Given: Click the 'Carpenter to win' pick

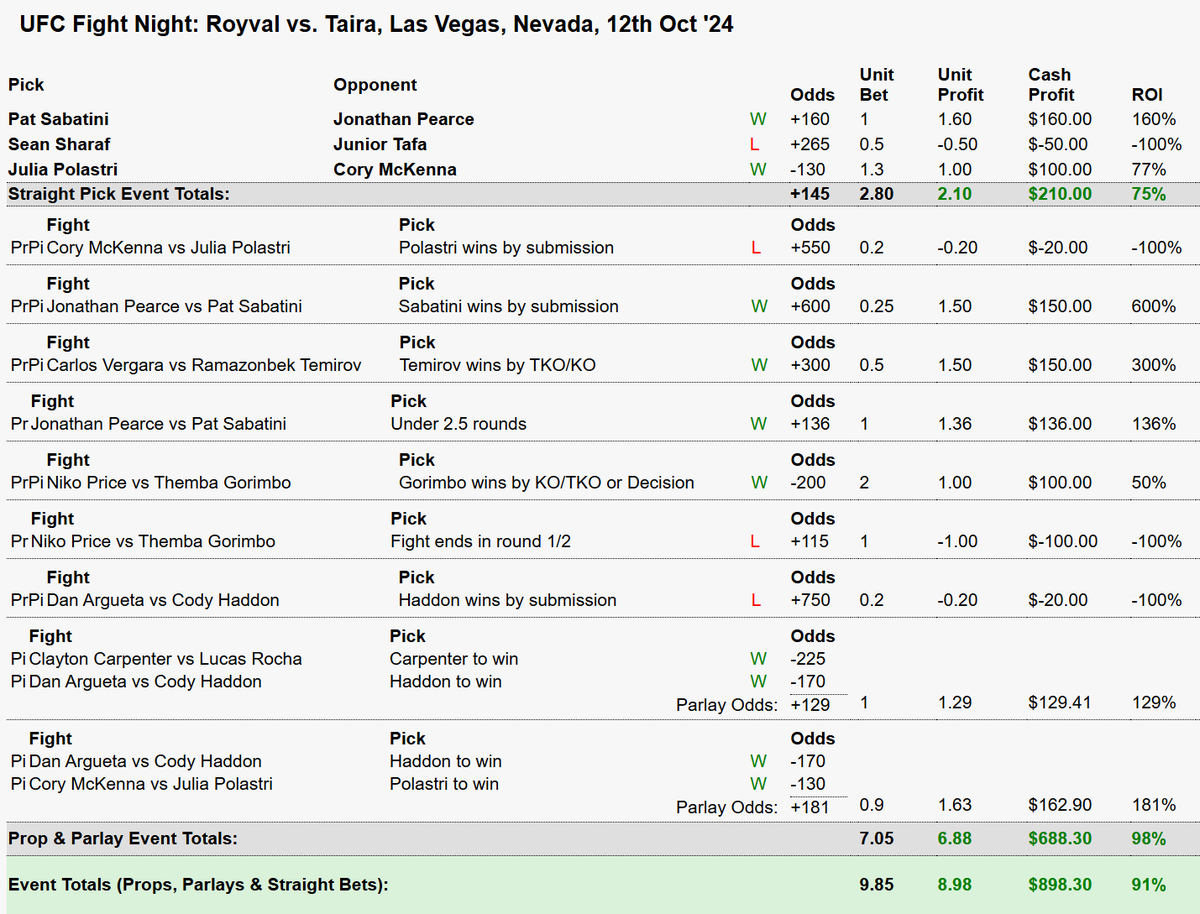Looking at the screenshot, I should (x=454, y=659).
